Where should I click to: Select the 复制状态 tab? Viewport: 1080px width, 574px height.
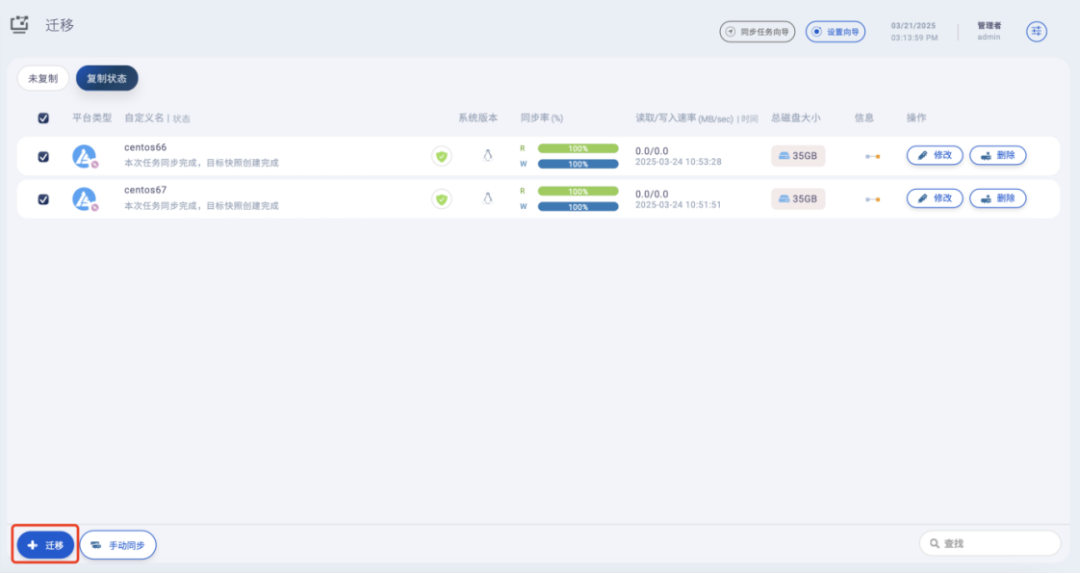pos(107,79)
